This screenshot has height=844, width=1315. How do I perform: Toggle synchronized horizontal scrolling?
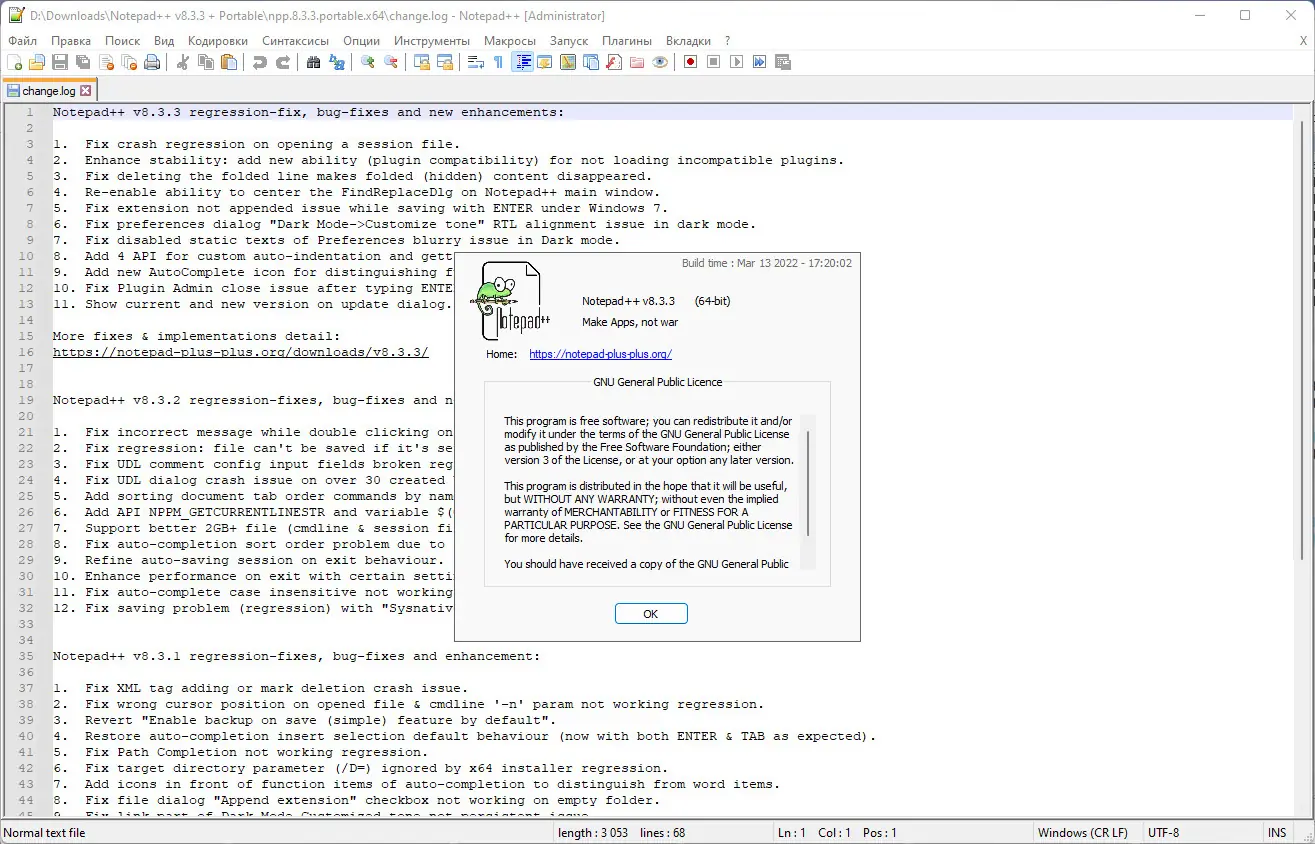click(445, 62)
